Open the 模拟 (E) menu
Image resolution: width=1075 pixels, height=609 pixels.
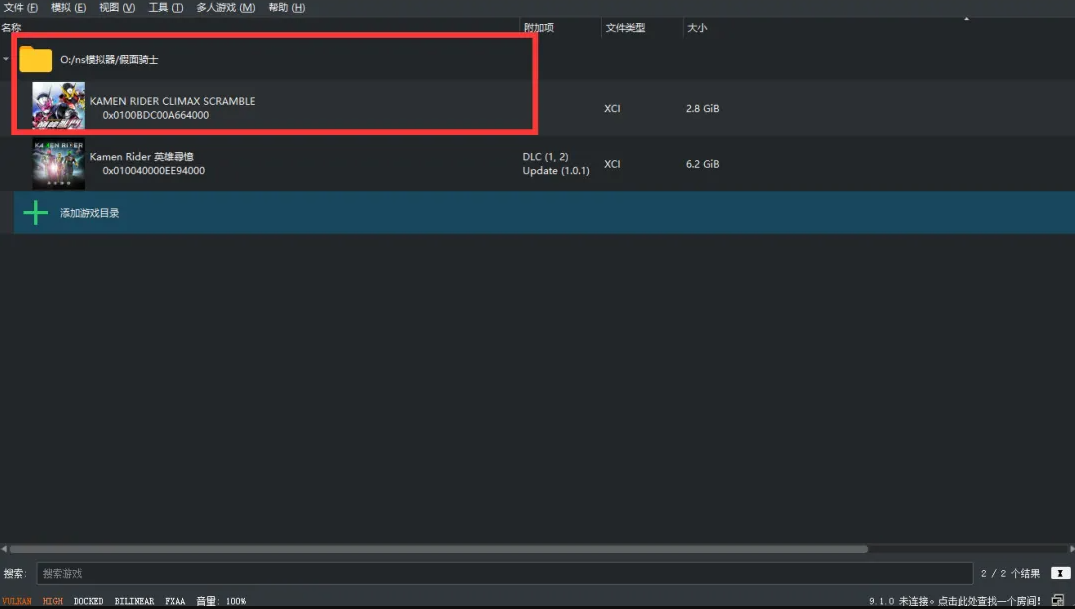pyautogui.click(x=69, y=8)
